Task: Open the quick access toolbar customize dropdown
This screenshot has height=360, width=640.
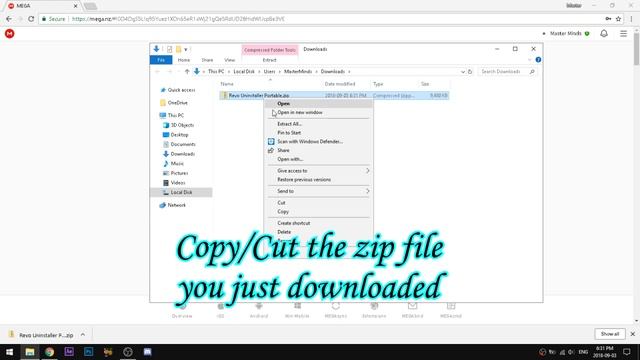Action: click(186, 49)
